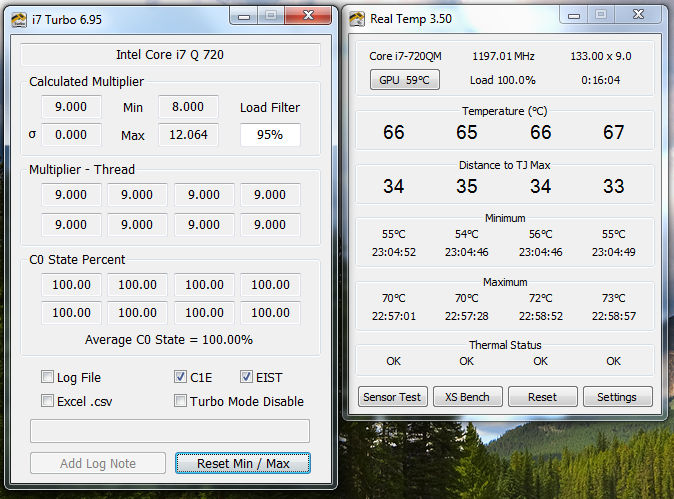Click the minimum temperature 54°C
This screenshot has width=674, height=499.
click(467, 234)
